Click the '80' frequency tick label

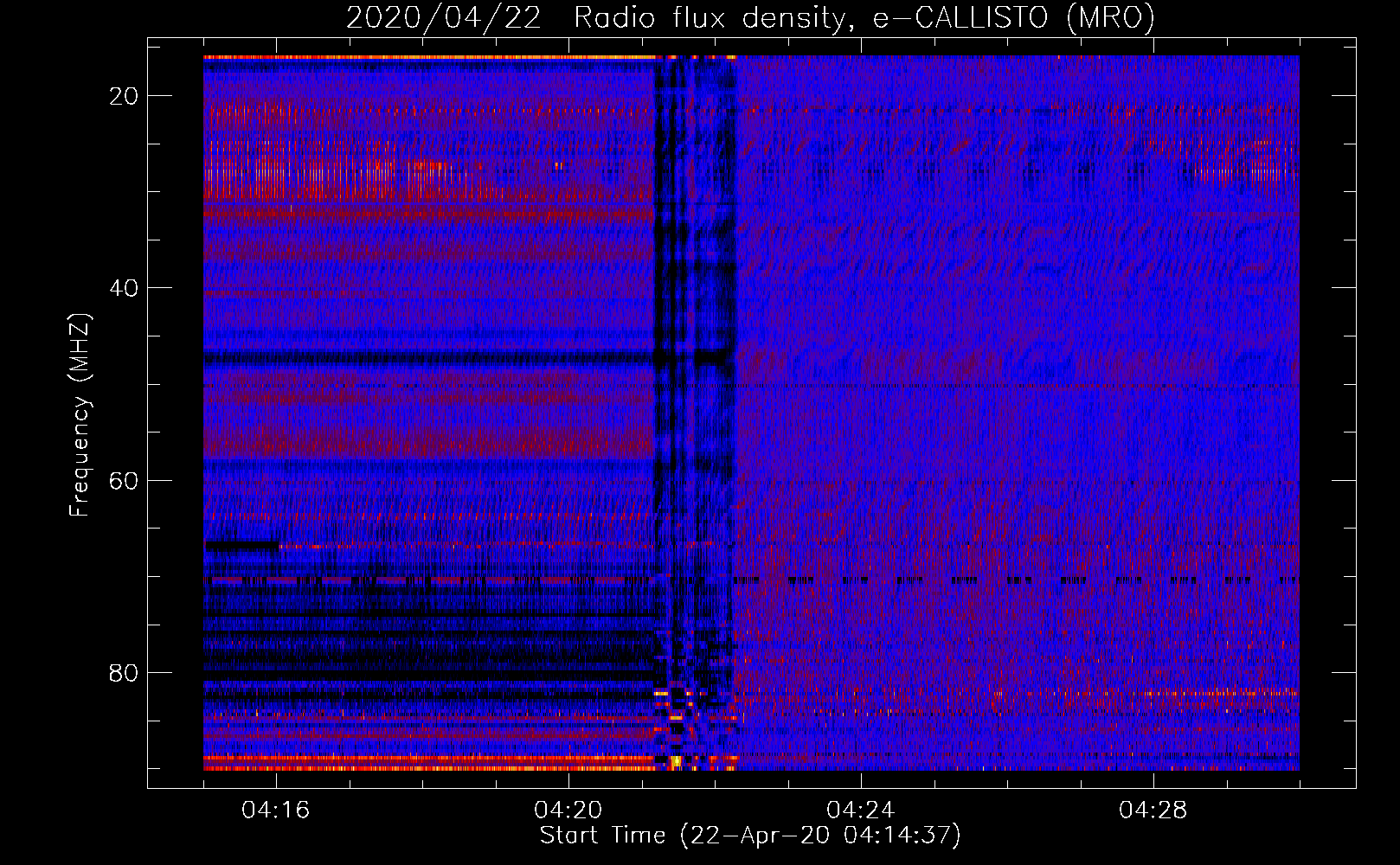[124, 673]
